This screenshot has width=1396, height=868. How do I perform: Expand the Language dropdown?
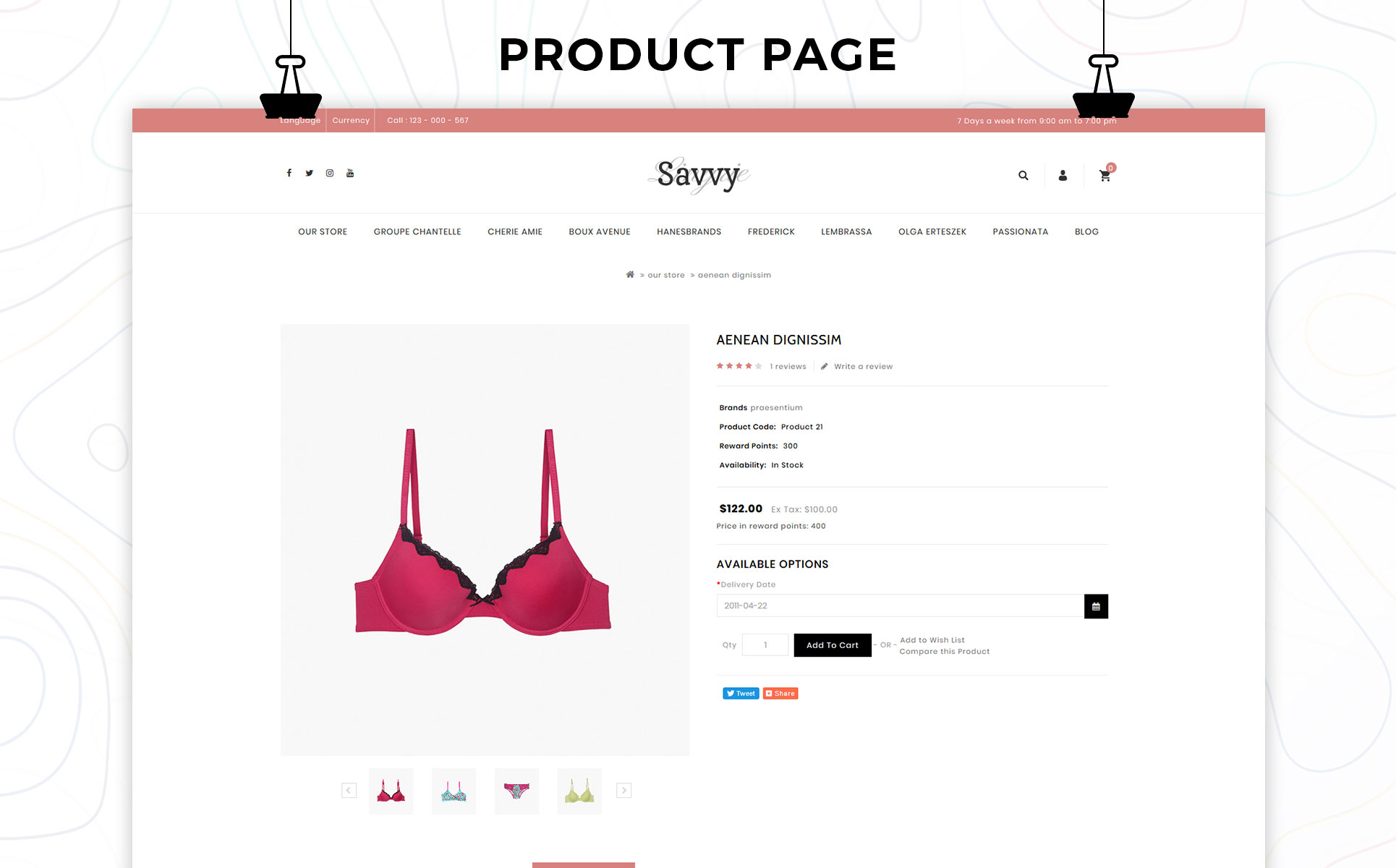[x=300, y=120]
